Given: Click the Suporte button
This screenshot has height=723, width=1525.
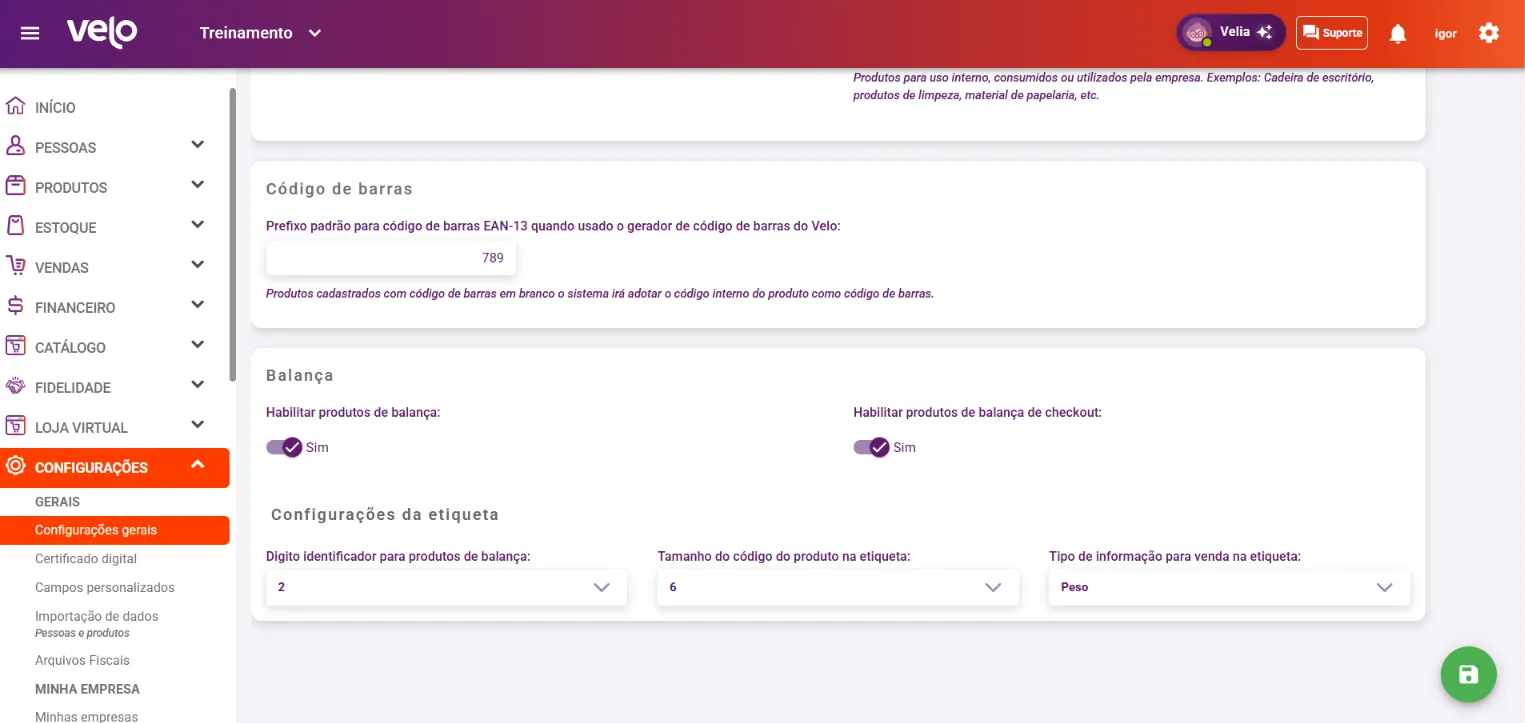Looking at the screenshot, I should coord(1332,33).
